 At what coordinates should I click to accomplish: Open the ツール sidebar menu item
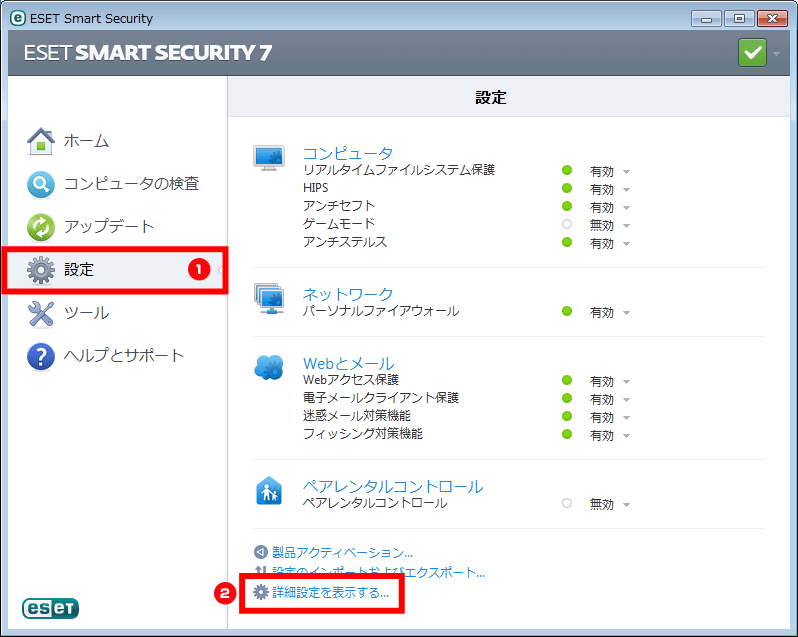(x=86, y=313)
